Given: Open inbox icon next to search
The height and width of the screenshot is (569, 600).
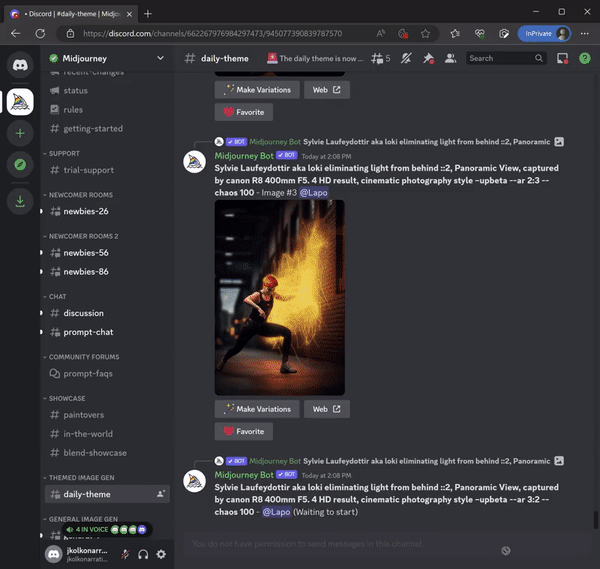Looking at the screenshot, I should point(562,59).
